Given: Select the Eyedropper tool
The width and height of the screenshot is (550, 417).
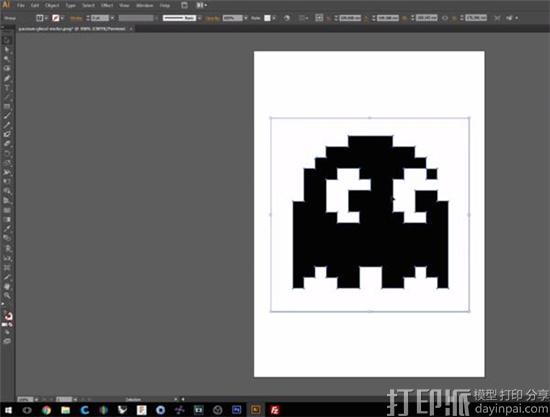Looking at the screenshot, I should (7, 229).
